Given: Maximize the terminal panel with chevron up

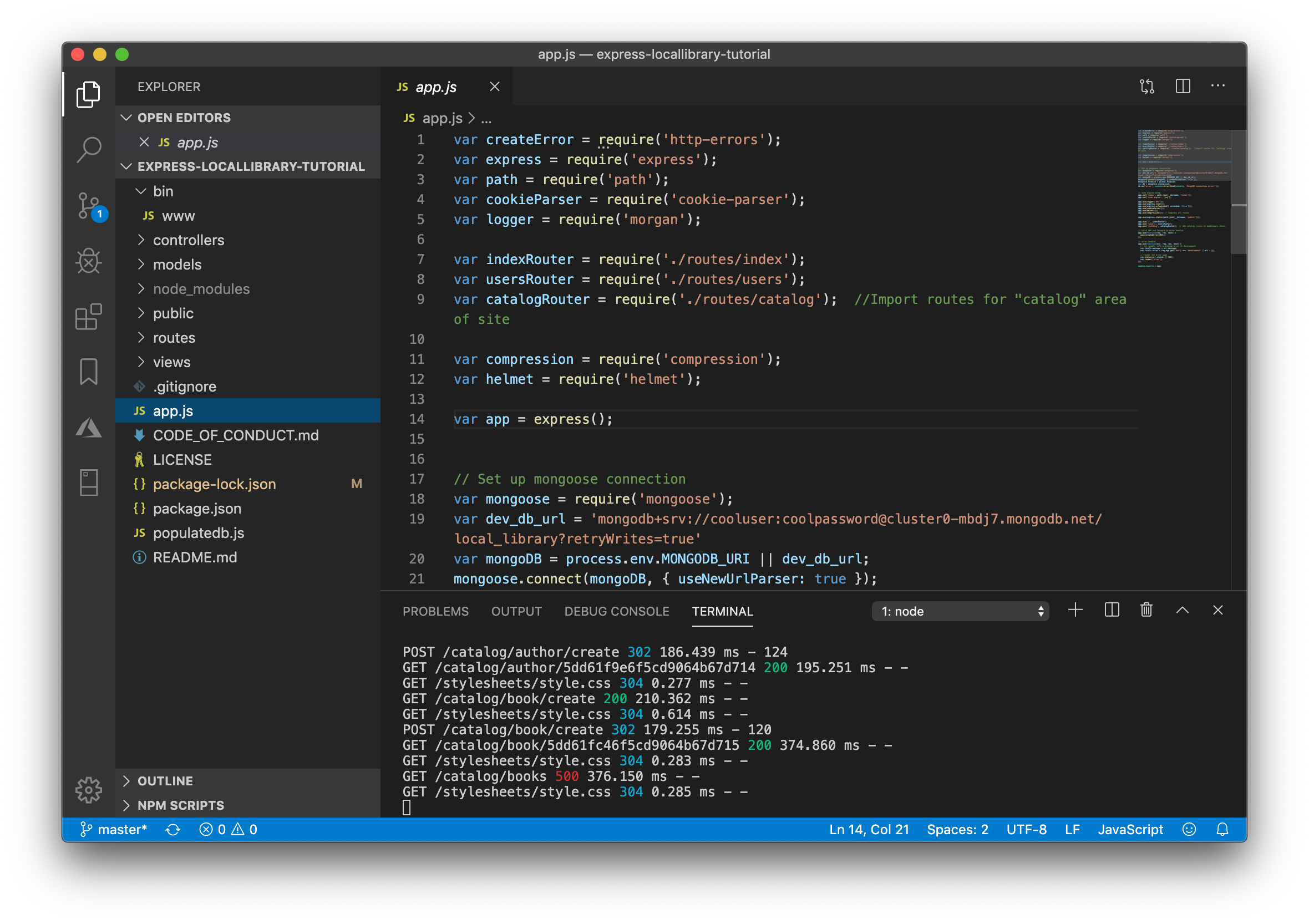Looking at the screenshot, I should click(1183, 611).
